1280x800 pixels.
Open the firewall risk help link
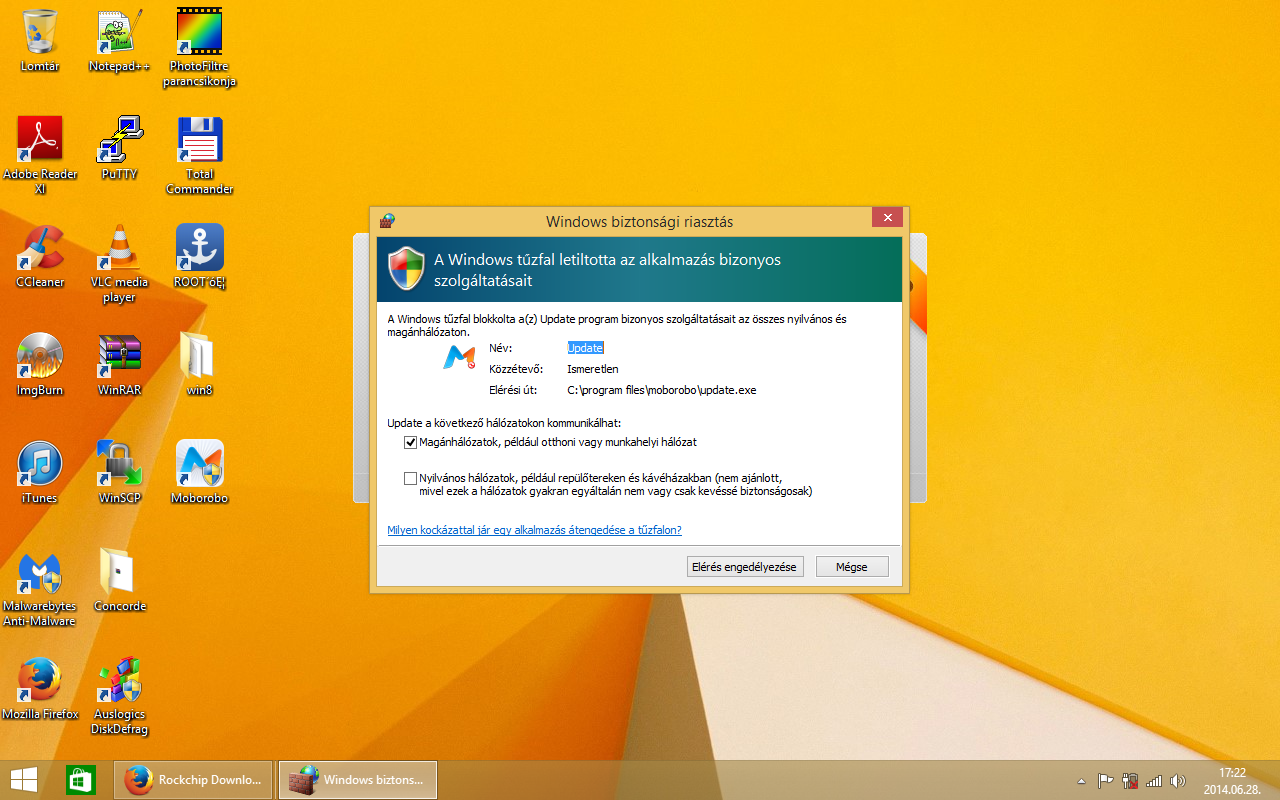tap(534, 530)
